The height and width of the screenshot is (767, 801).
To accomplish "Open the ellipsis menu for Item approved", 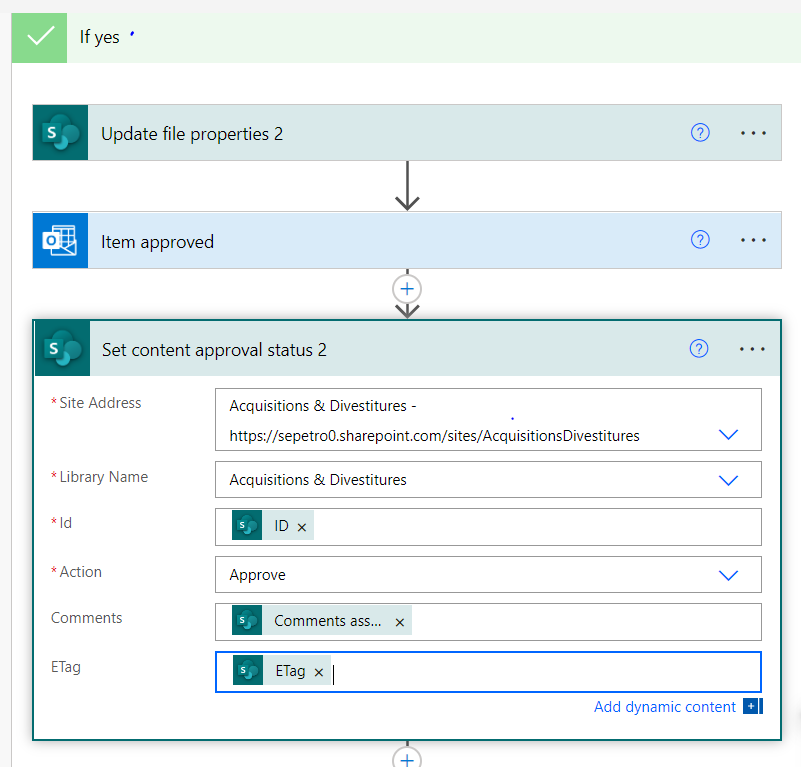I will pos(753,240).
